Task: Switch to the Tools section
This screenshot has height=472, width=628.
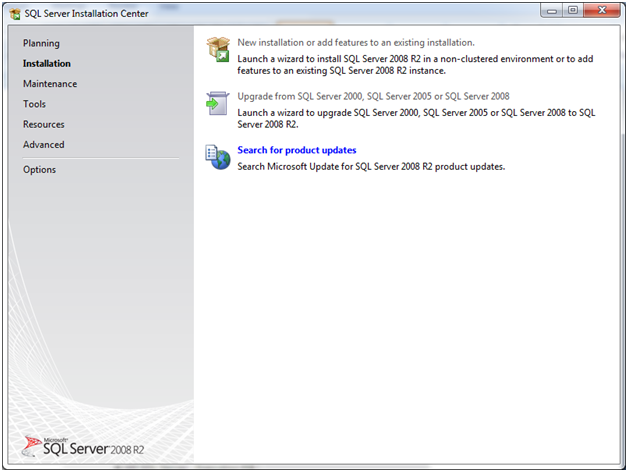Action: (34, 104)
